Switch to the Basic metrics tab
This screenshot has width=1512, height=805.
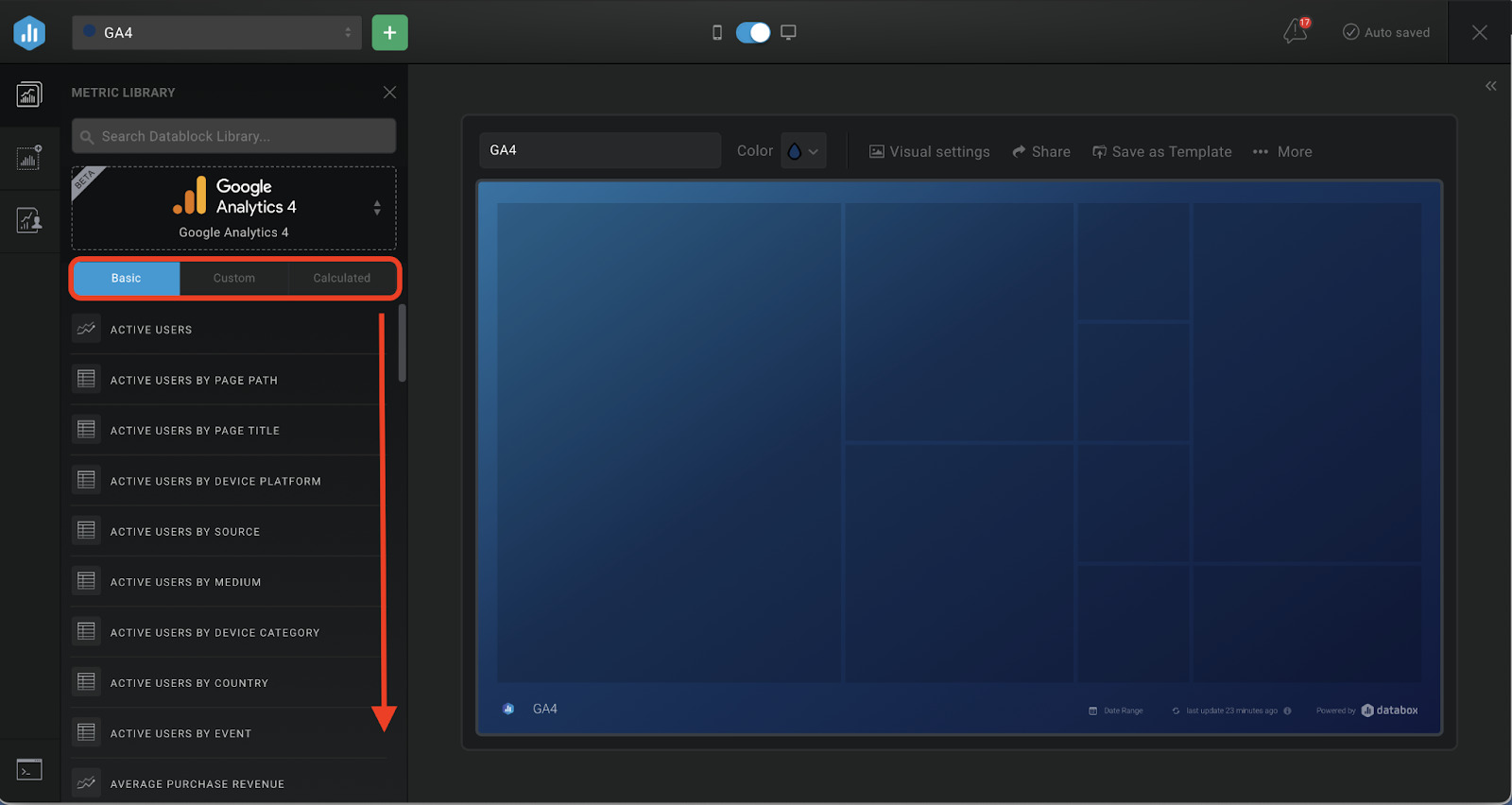[127, 278]
